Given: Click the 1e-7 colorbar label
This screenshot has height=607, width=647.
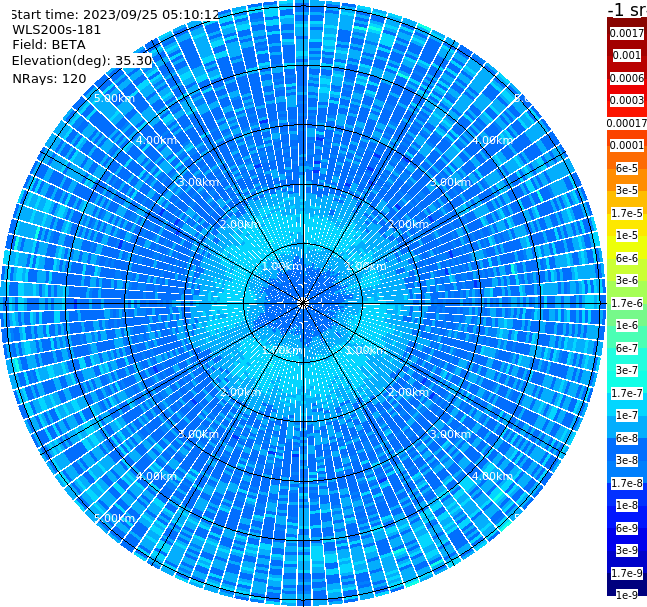Looking at the screenshot, I should pyautogui.click(x=627, y=415).
